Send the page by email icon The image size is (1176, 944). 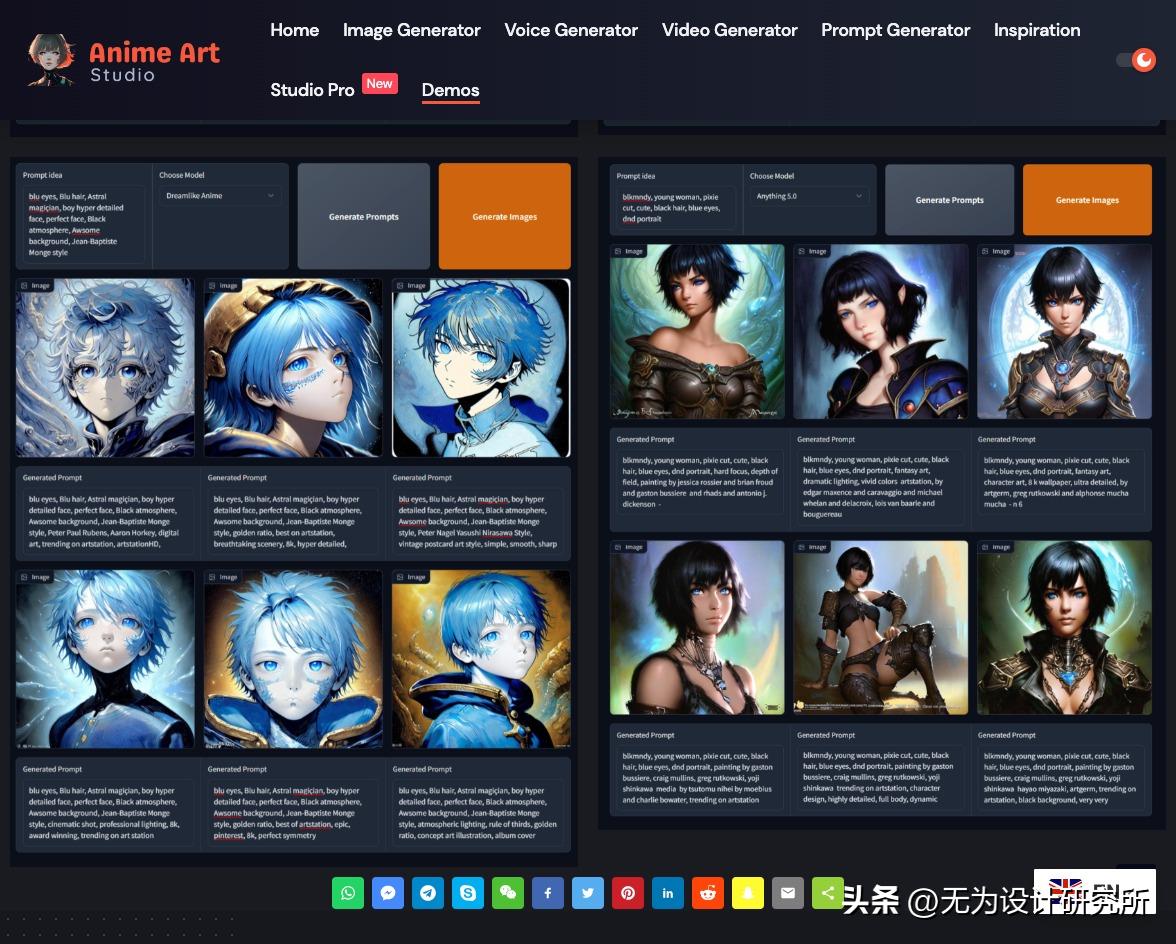[x=788, y=893]
